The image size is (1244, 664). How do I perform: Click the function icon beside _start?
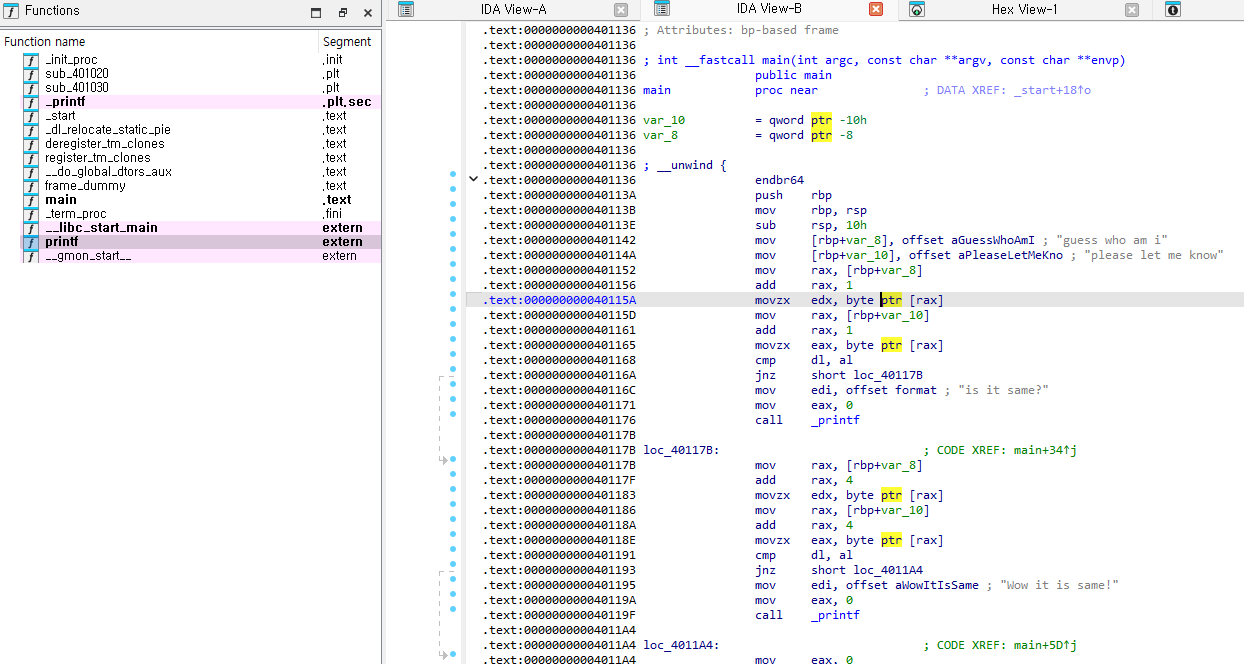coord(31,116)
